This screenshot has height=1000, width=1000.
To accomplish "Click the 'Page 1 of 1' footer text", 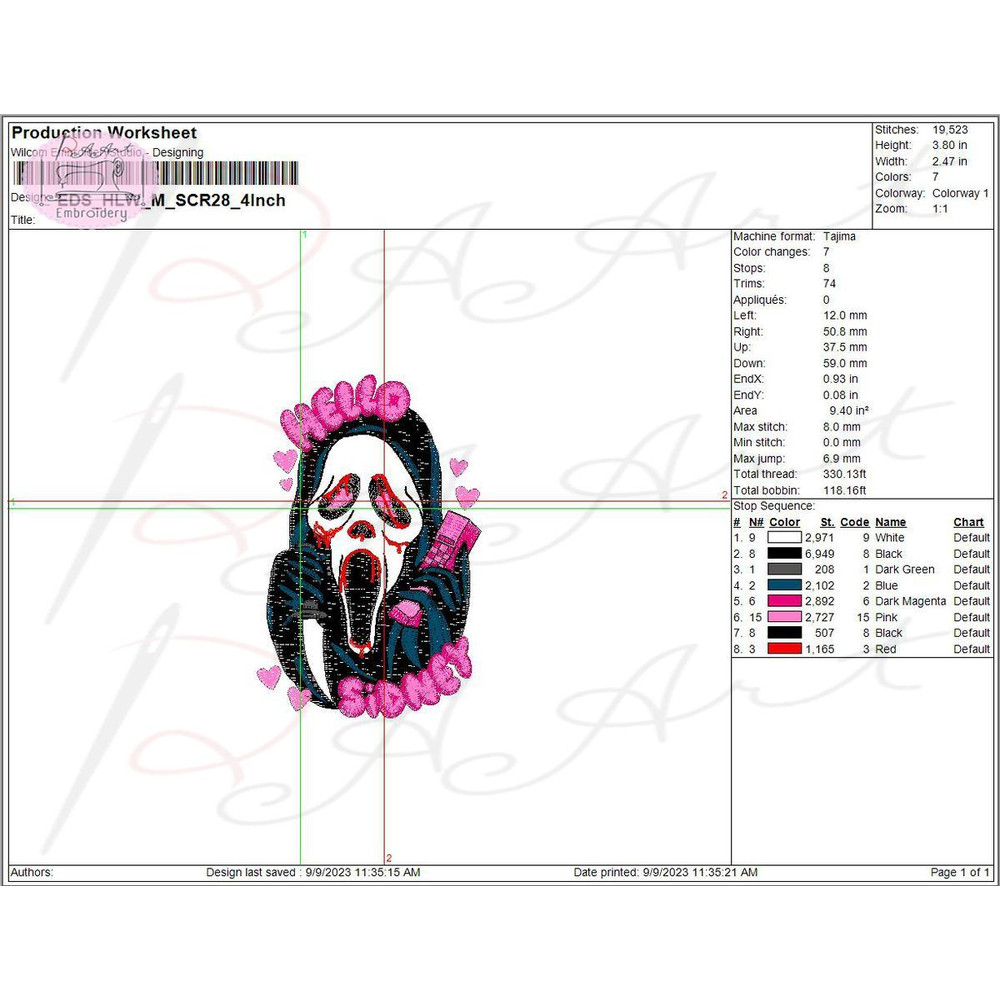I will pyautogui.click(x=959, y=873).
